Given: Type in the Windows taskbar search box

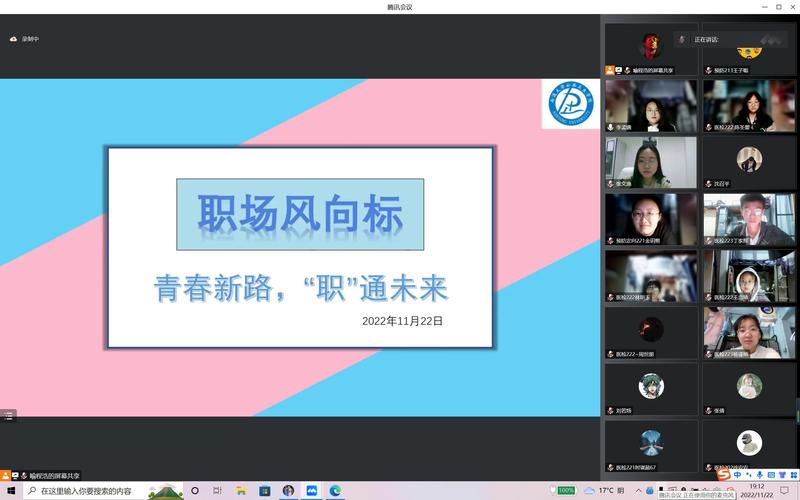Looking at the screenshot, I should pos(90,491).
